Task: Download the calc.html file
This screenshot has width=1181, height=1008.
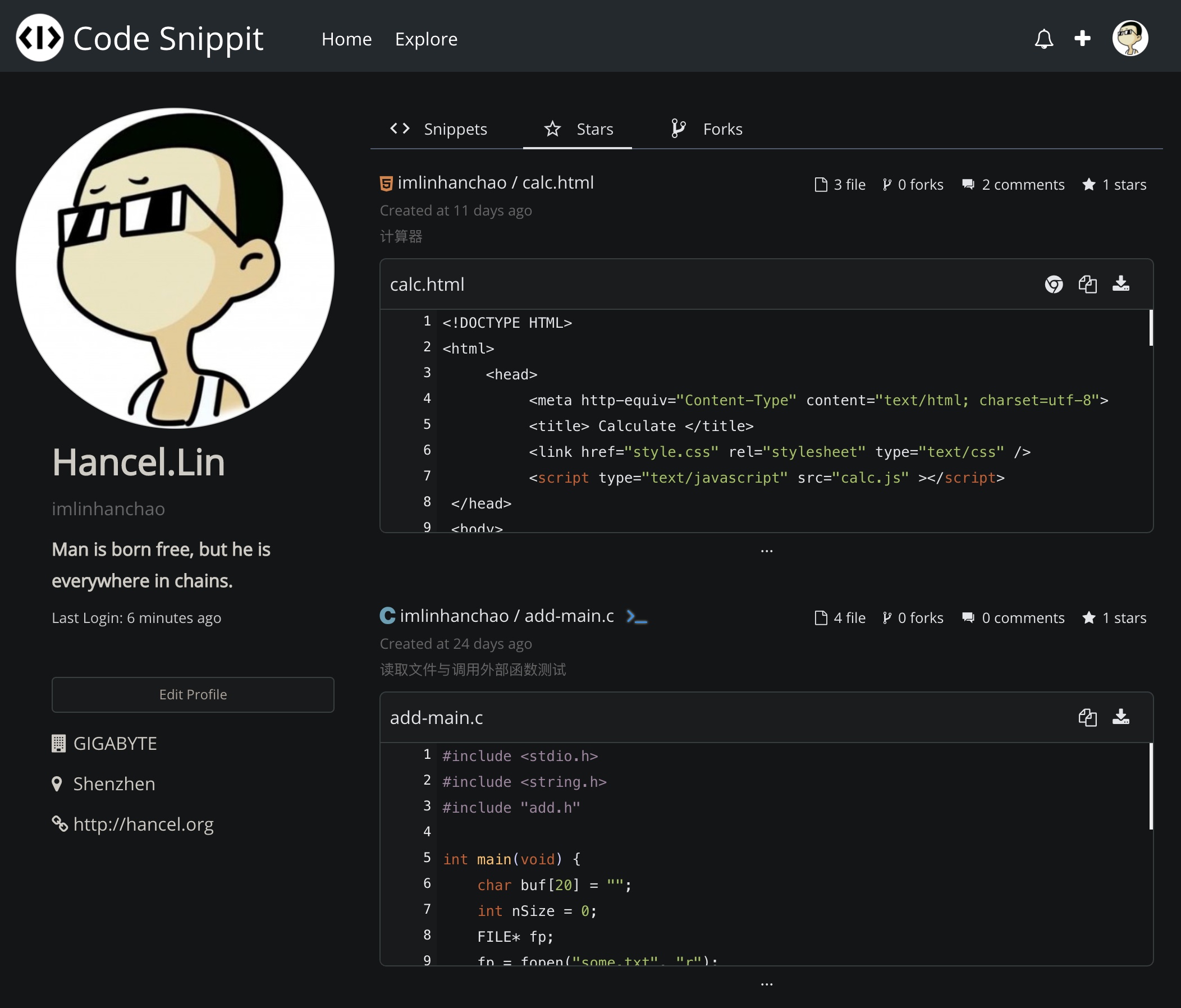Action: (1120, 284)
